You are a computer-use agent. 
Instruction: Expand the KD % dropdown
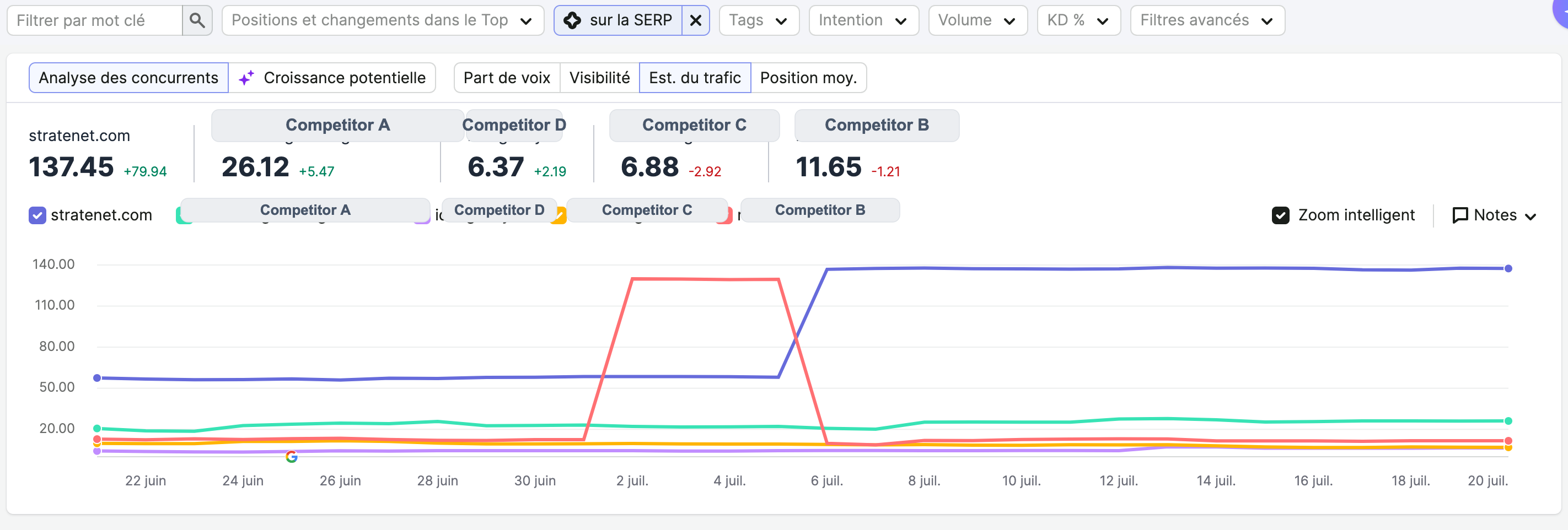point(1078,20)
